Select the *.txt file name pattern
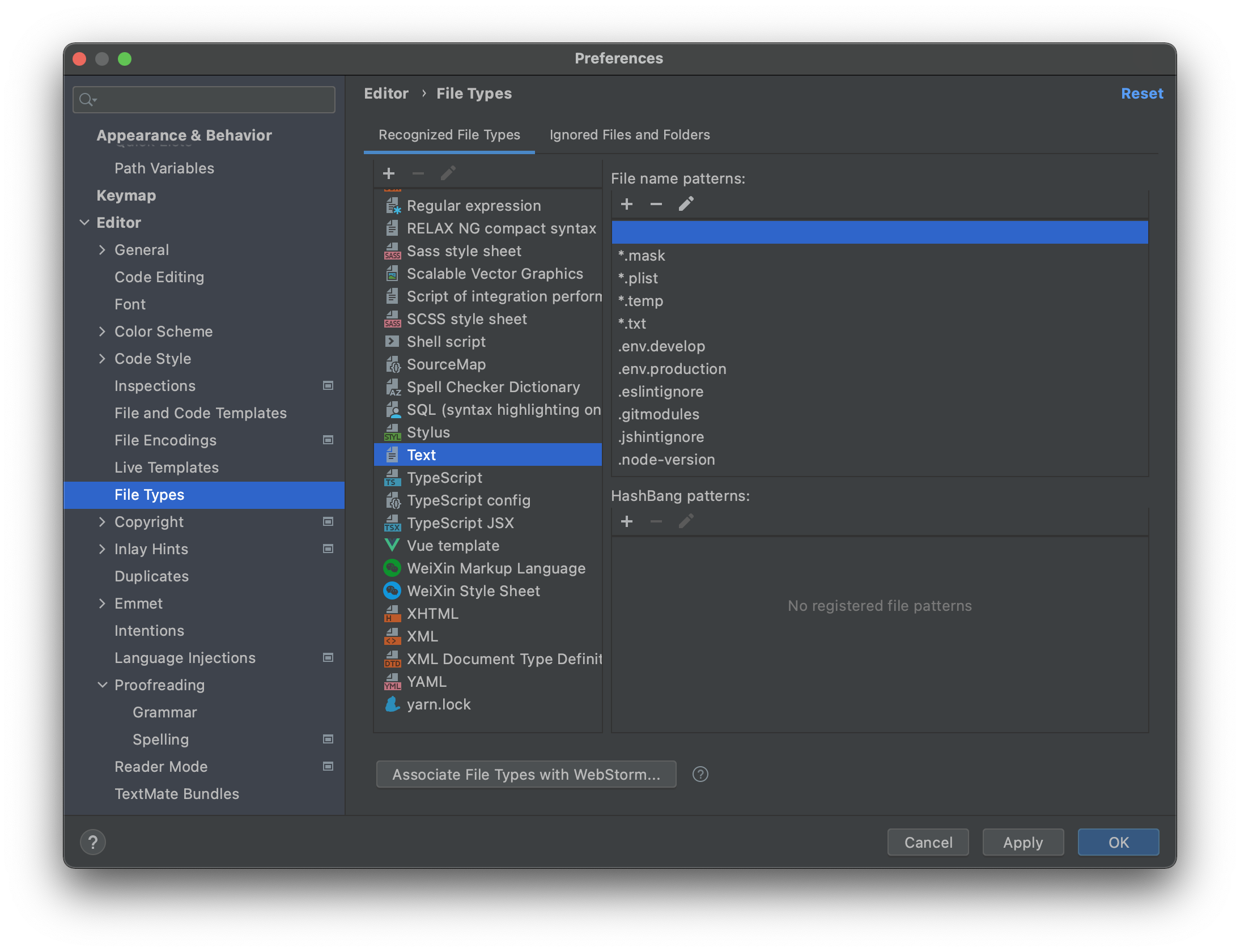Image resolution: width=1240 pixels, height=952 pixels. tap(633, 324)
